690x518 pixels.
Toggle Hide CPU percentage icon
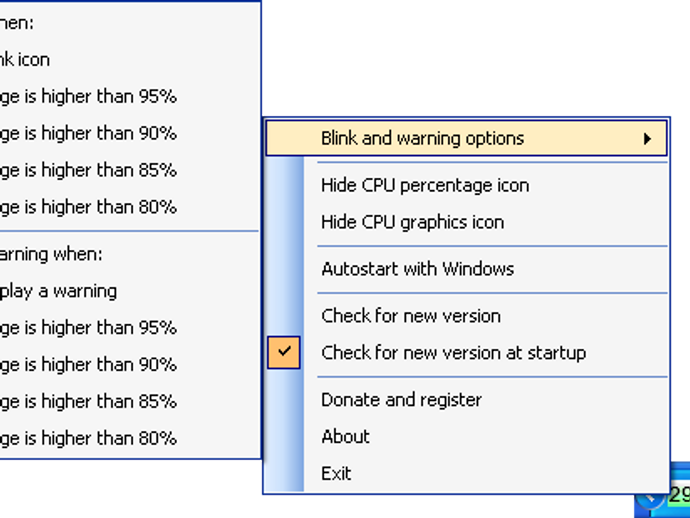point(425,185)
